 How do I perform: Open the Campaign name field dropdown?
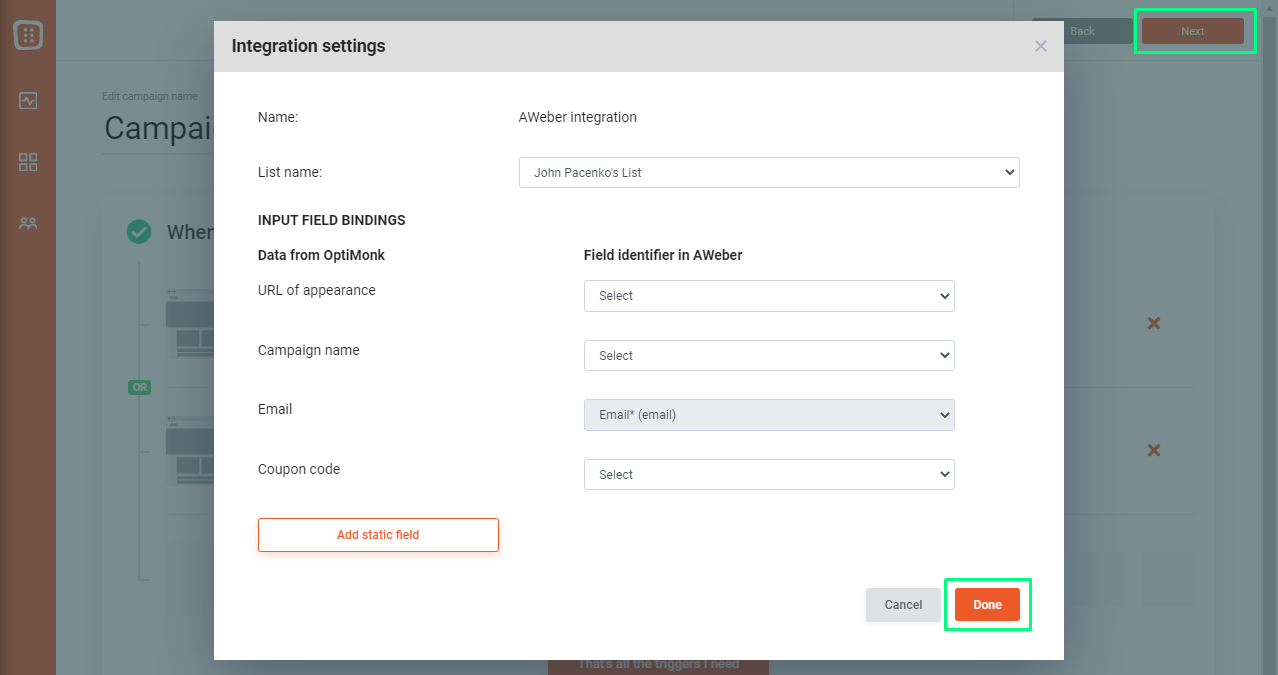[x=769, y=356]
